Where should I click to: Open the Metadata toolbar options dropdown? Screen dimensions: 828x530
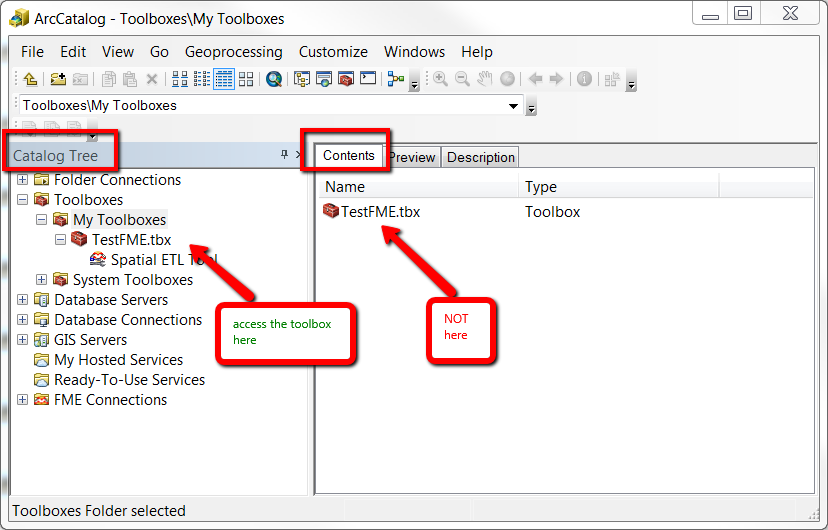click(92, 132)
